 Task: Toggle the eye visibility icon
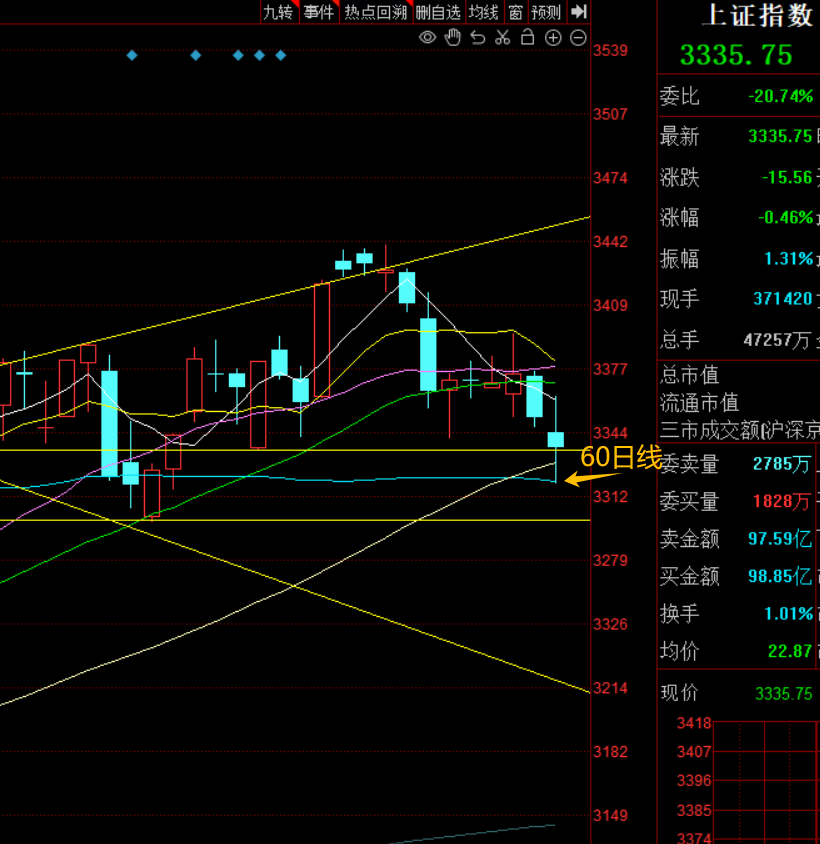427,38
